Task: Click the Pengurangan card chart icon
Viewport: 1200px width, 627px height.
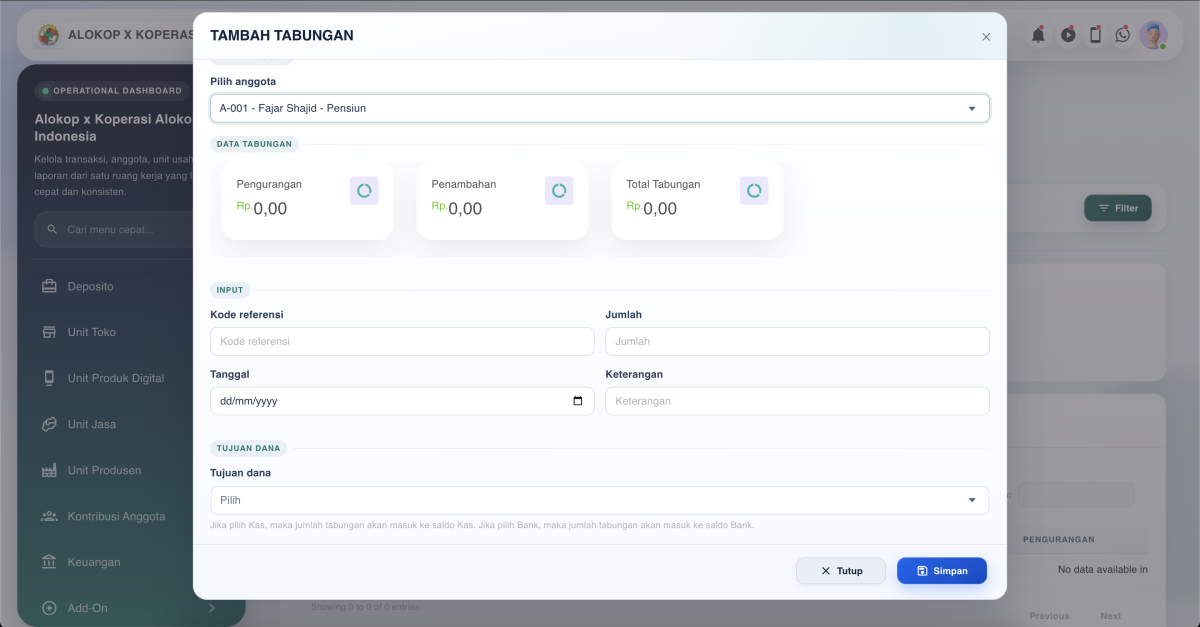Action: tap(364, 191)
